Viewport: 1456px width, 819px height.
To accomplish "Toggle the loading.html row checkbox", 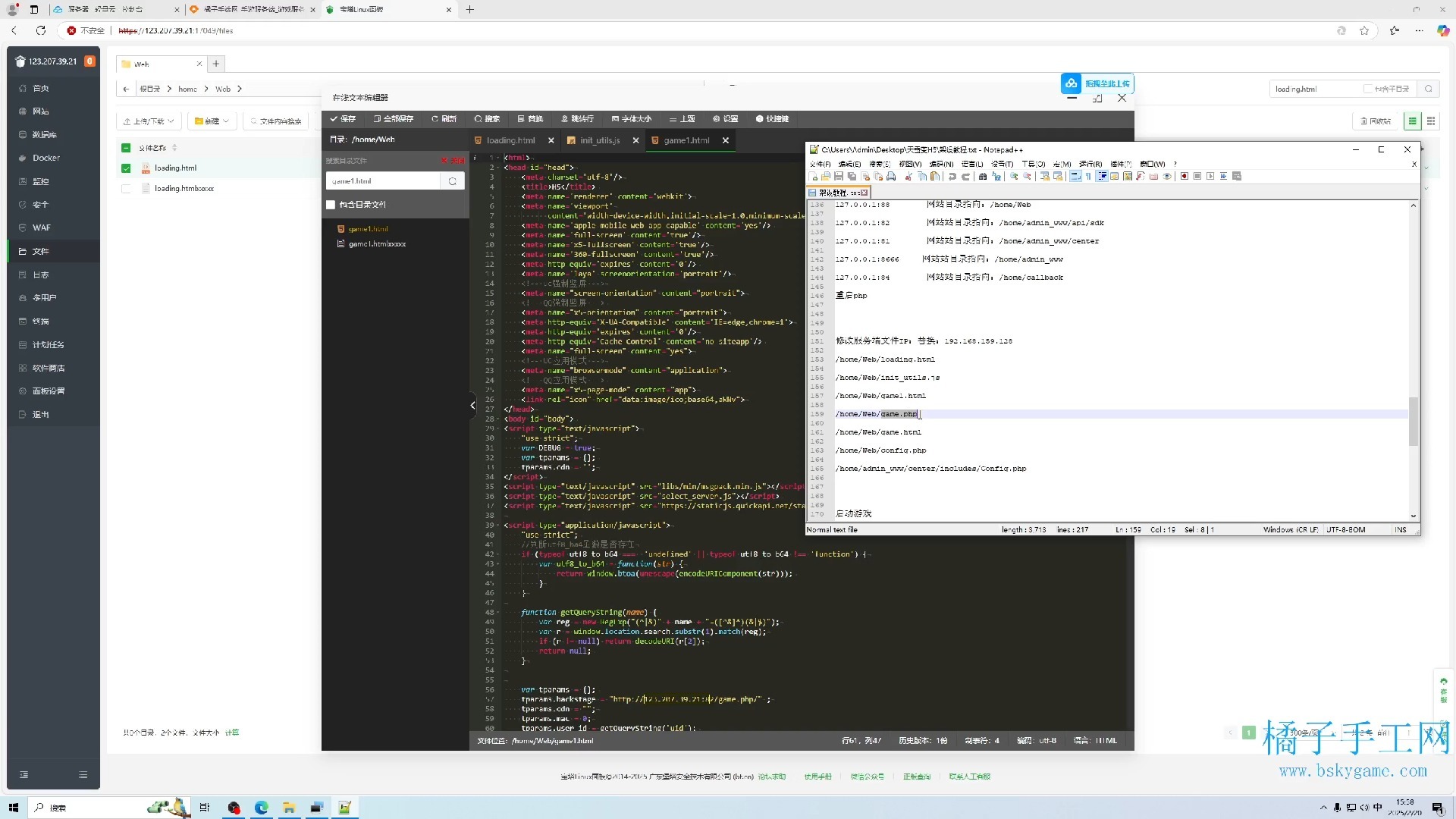I will tap(126, 168).
